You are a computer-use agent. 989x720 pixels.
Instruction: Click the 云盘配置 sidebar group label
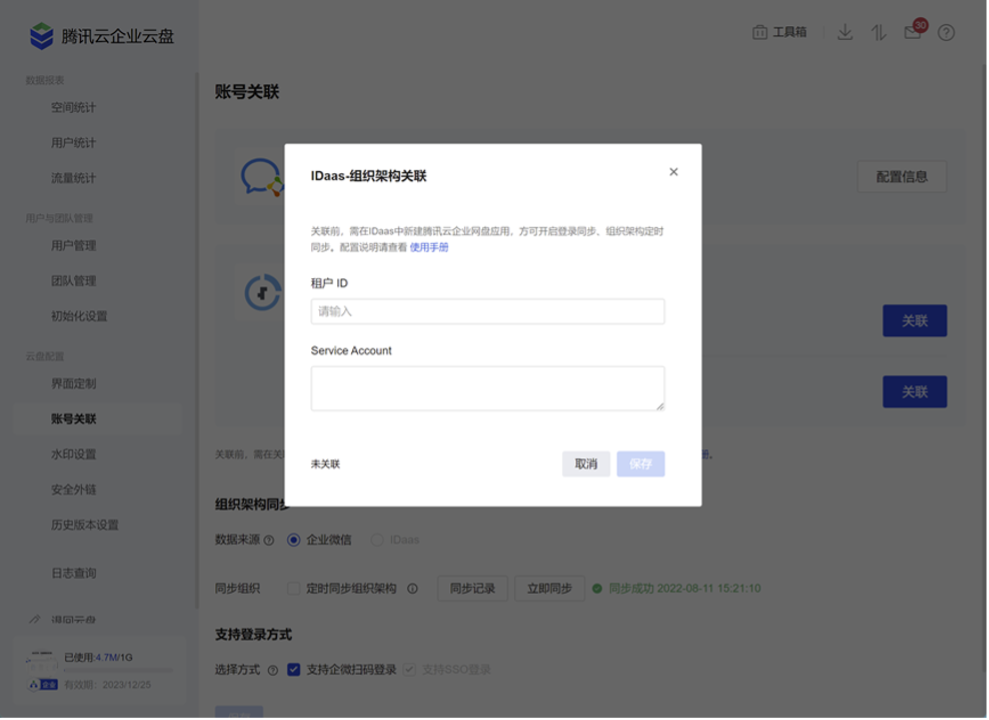[x=45, y=357]
